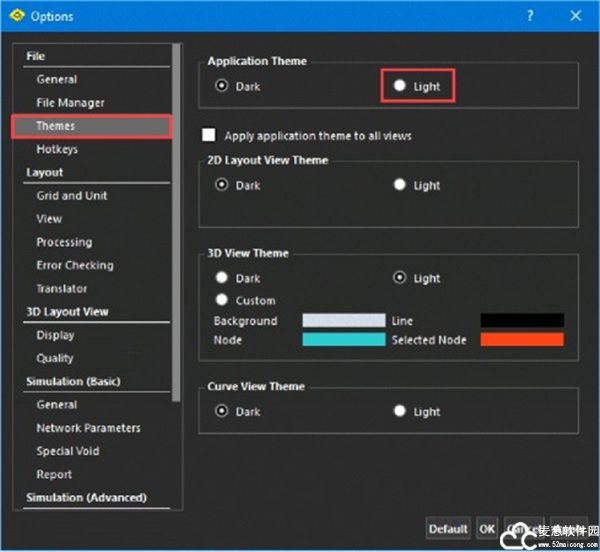This screenshot has height=552, width=600.
Task: Open the Background color swatch
Action: (343, 321)
